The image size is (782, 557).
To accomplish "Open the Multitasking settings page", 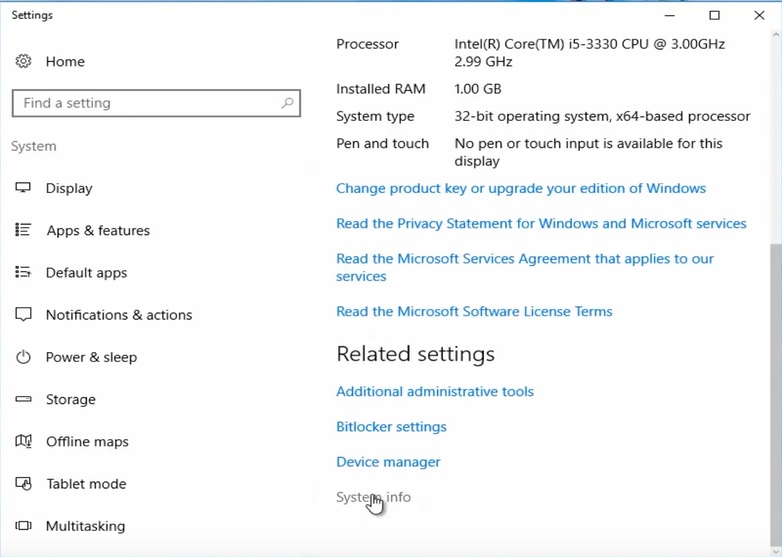I will (85, 526).
